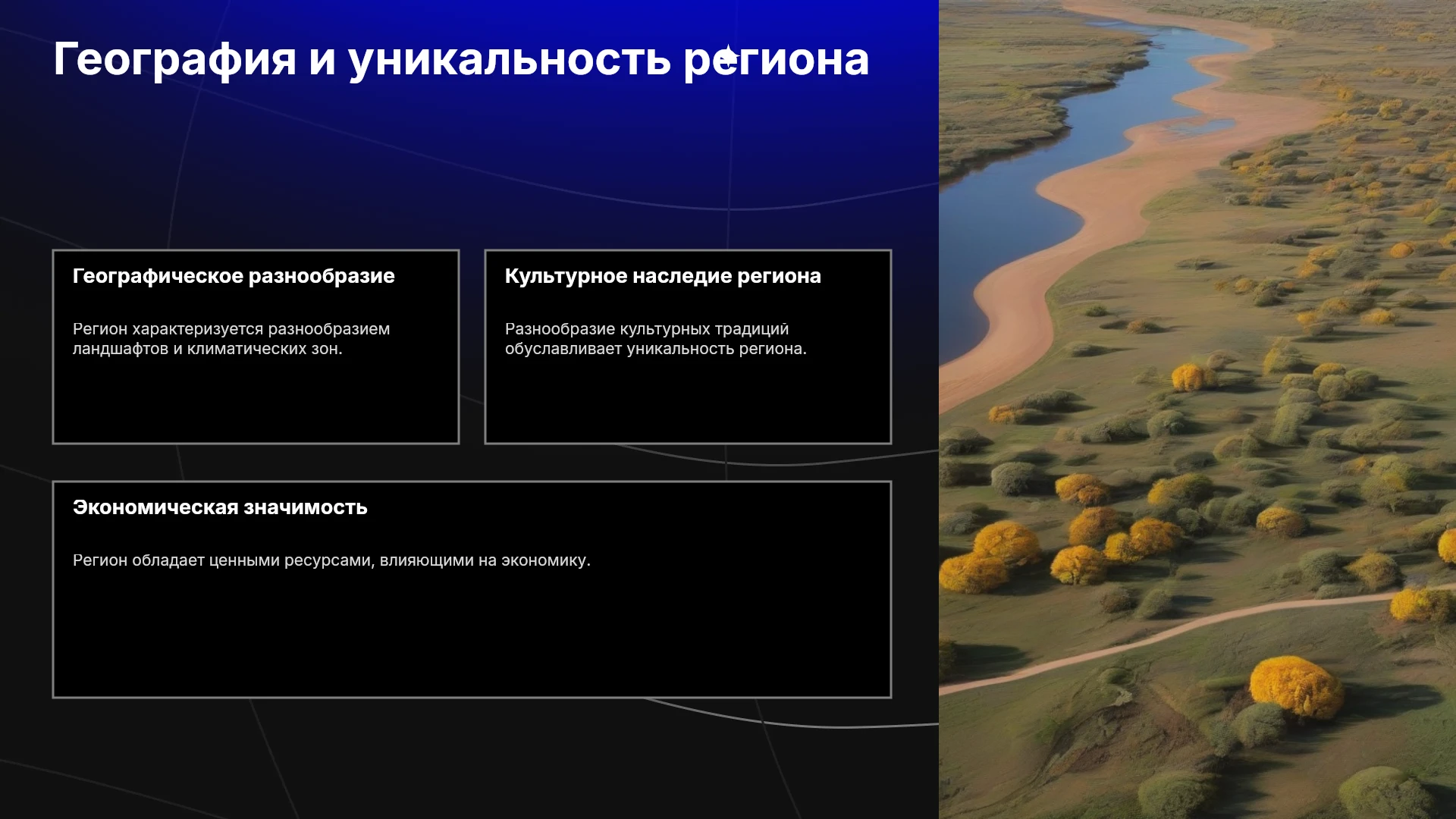Select the text about ценными ресурсами
Viewport: 1456px width, 819px height.
tap(331, 560)
